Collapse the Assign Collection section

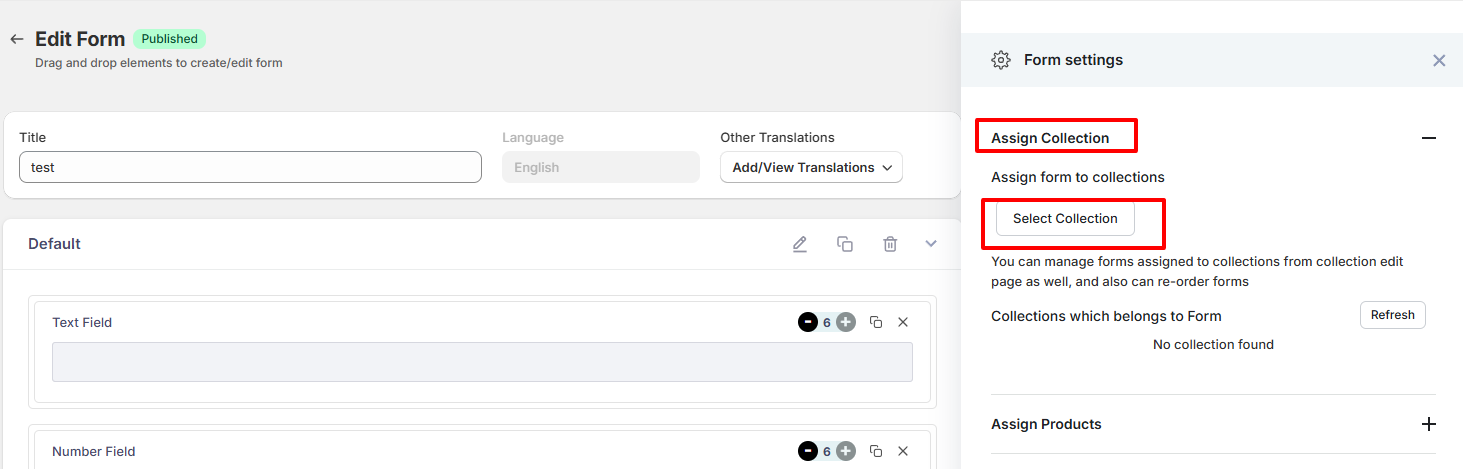click(1428, 138)
